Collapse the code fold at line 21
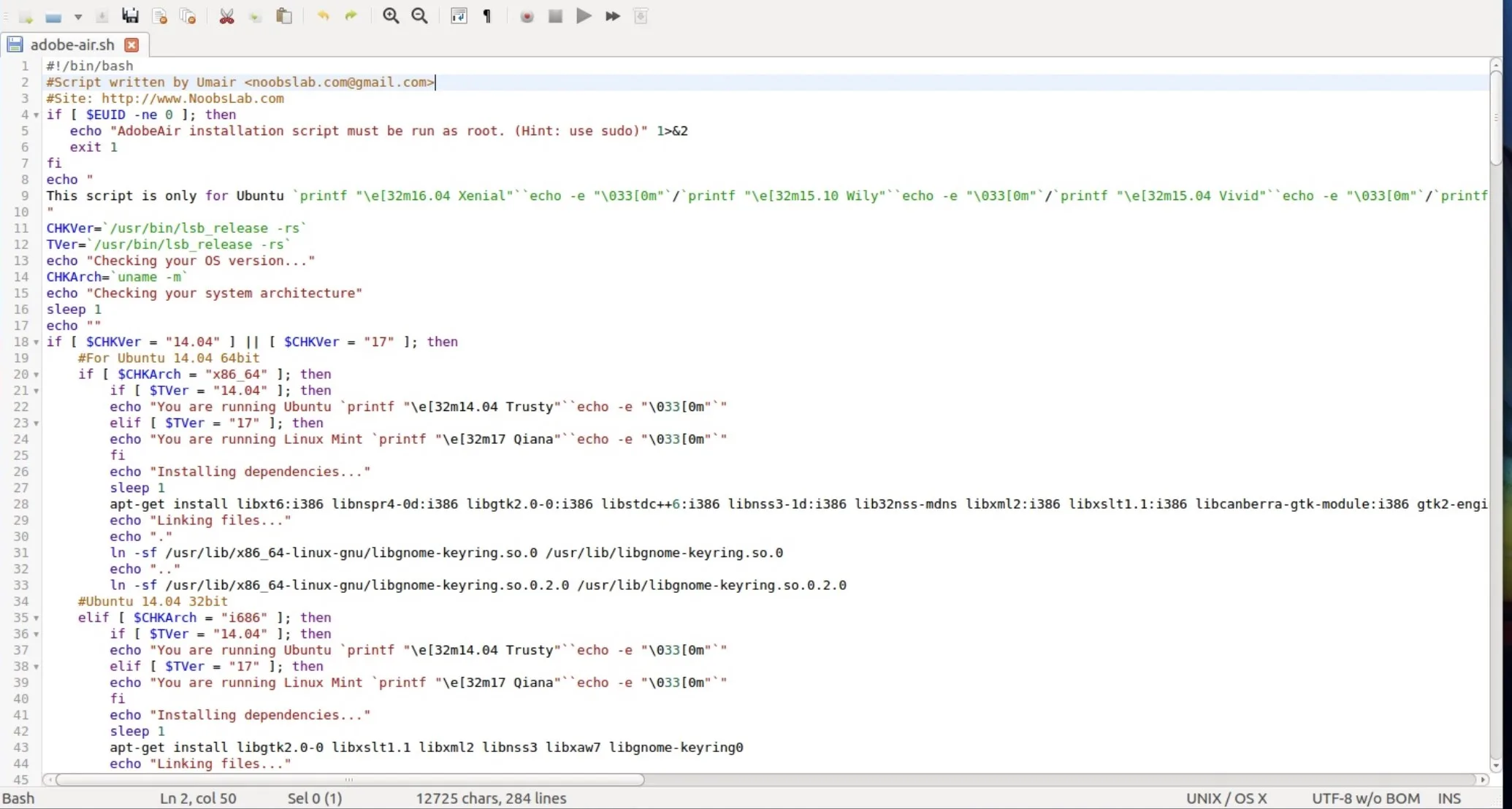 coord(36,391)
